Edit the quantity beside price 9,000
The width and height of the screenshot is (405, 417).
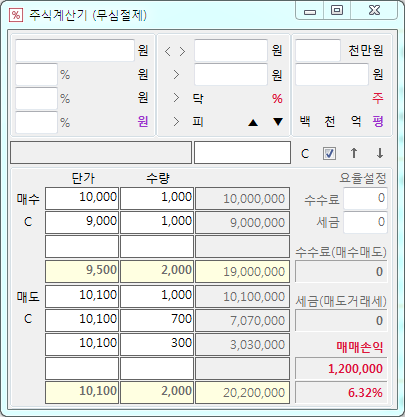click(157, 222)
